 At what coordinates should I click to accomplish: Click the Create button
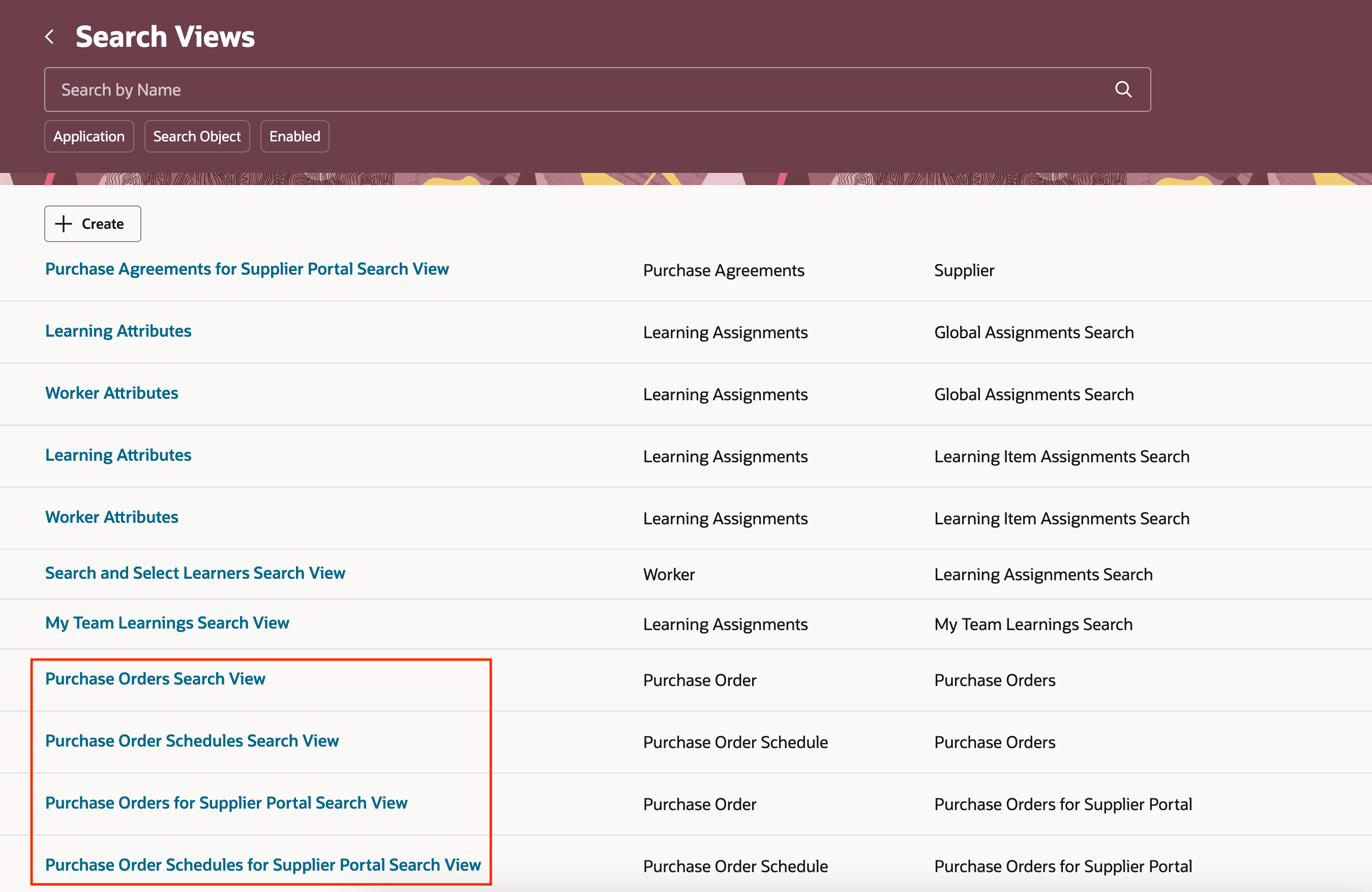(92, 224)
